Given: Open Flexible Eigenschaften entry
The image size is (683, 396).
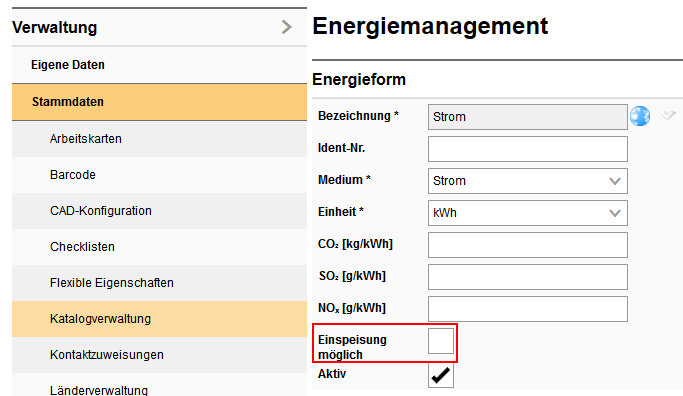Looking at the screenshot, I should [159, 283].
